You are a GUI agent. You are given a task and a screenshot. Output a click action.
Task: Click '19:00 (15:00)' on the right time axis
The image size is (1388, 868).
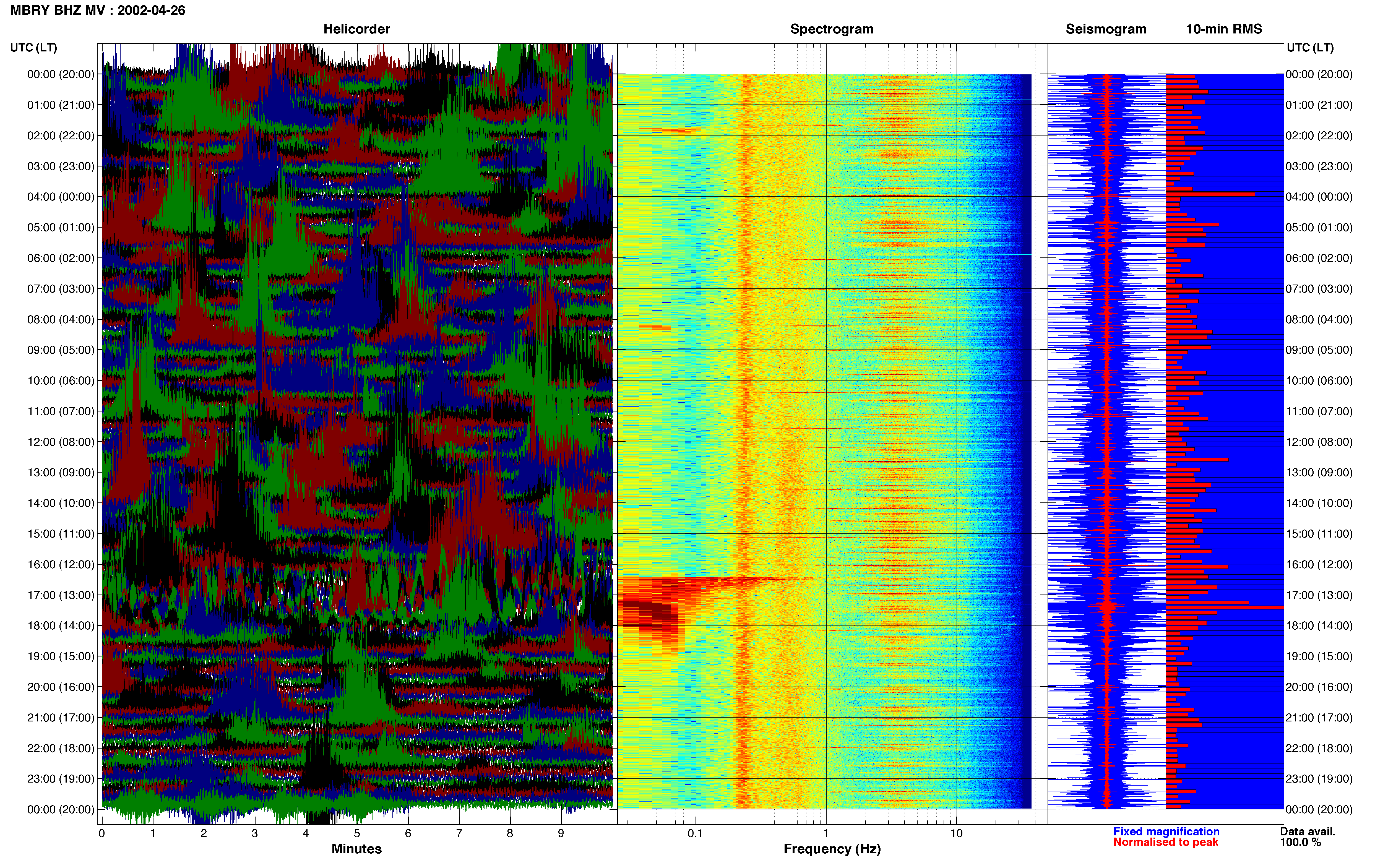tap(1319, 656)
